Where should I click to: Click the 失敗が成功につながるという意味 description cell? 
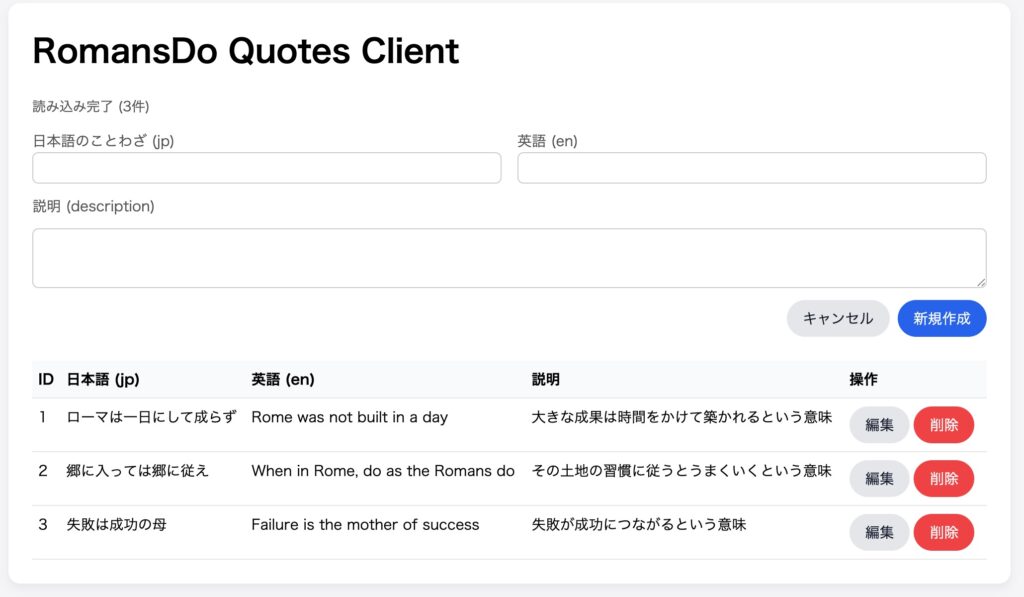[639, 524]
